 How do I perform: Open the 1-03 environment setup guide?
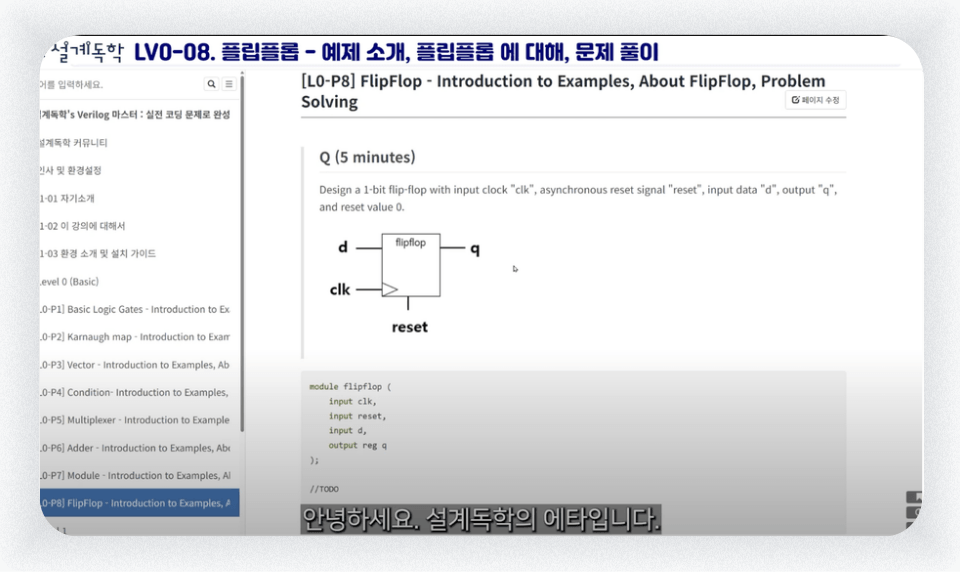(x=98, y=254)
